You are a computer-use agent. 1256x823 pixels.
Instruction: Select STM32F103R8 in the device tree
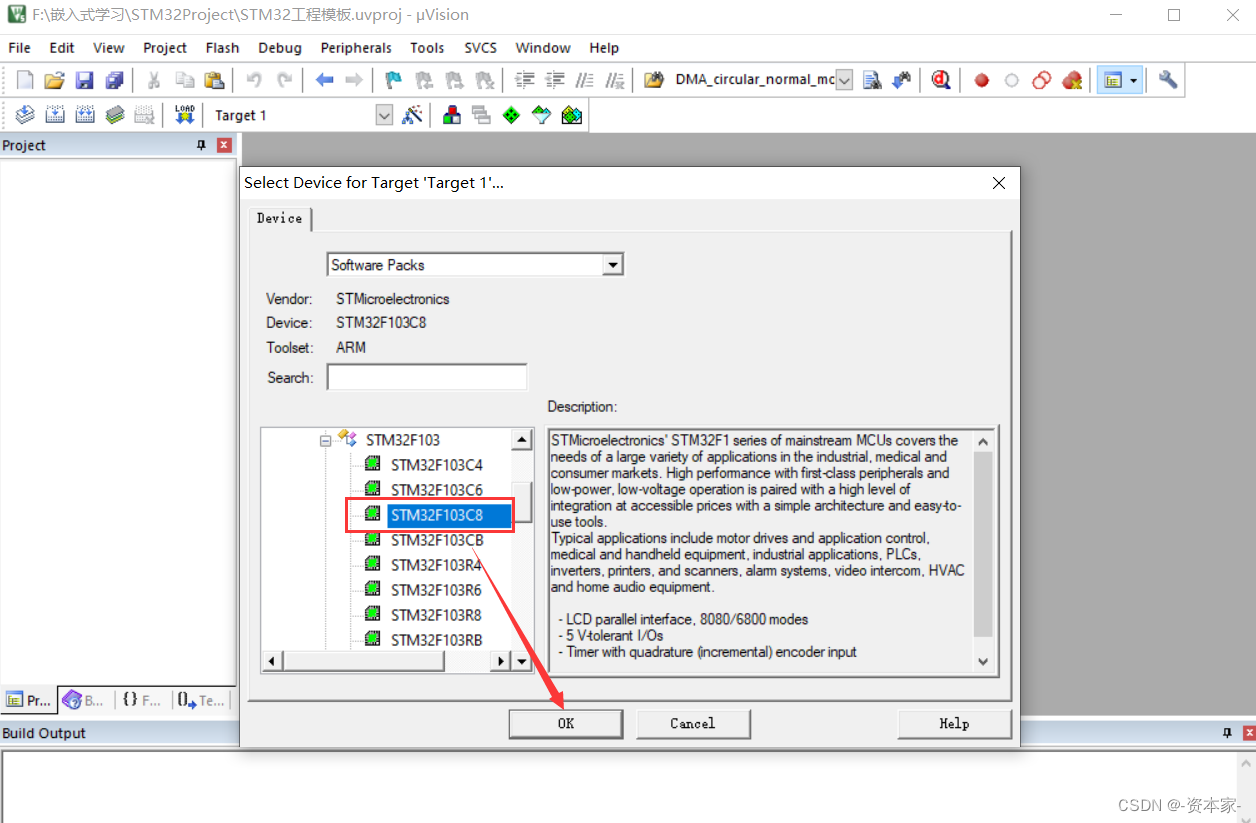pos(436,615)
